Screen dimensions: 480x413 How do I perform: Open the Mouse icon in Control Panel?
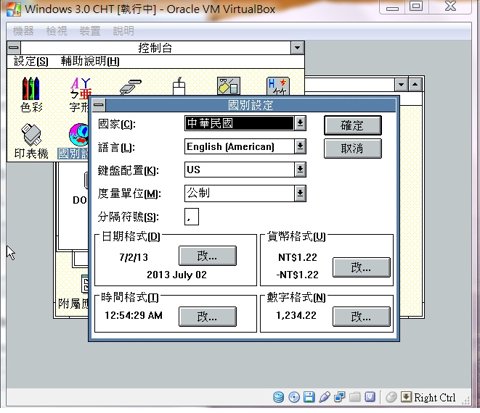click(x=179, y=86)
